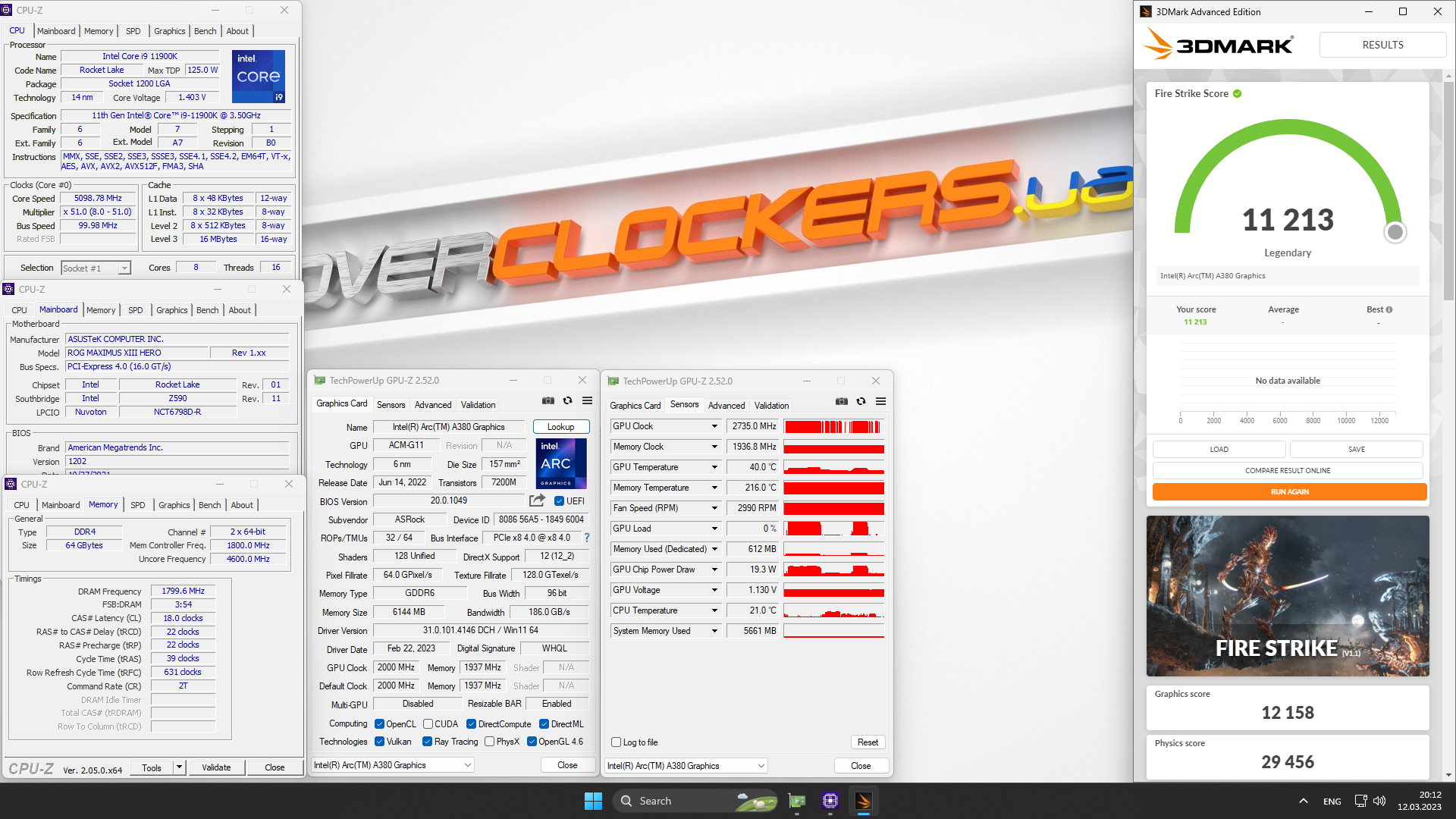
Task: Click the 3DMark logo in the header
Action: pyautogui.click(x=1219, y=45)
